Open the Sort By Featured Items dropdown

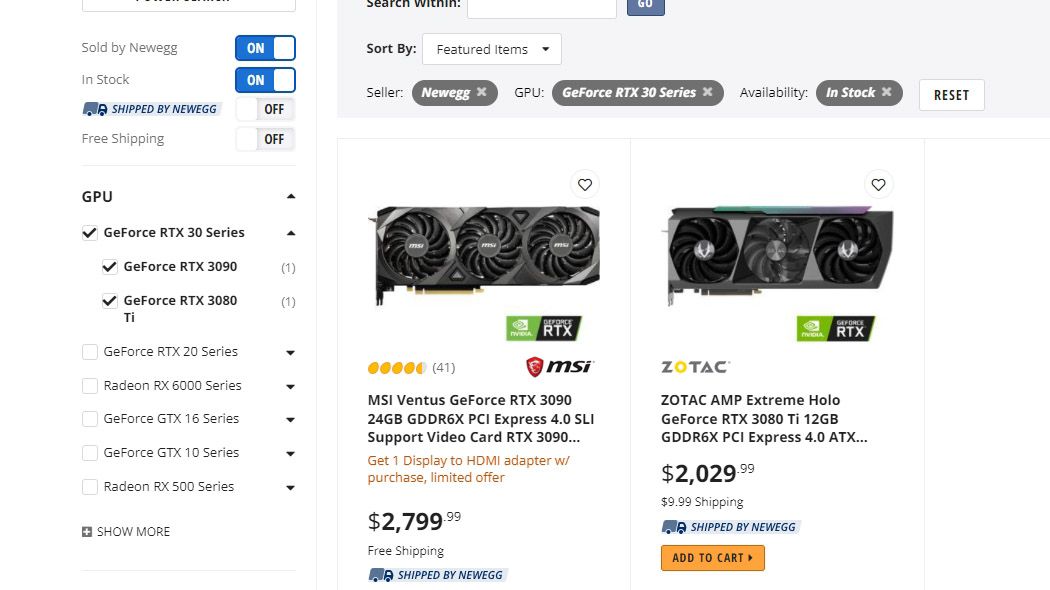pos(491,48)
